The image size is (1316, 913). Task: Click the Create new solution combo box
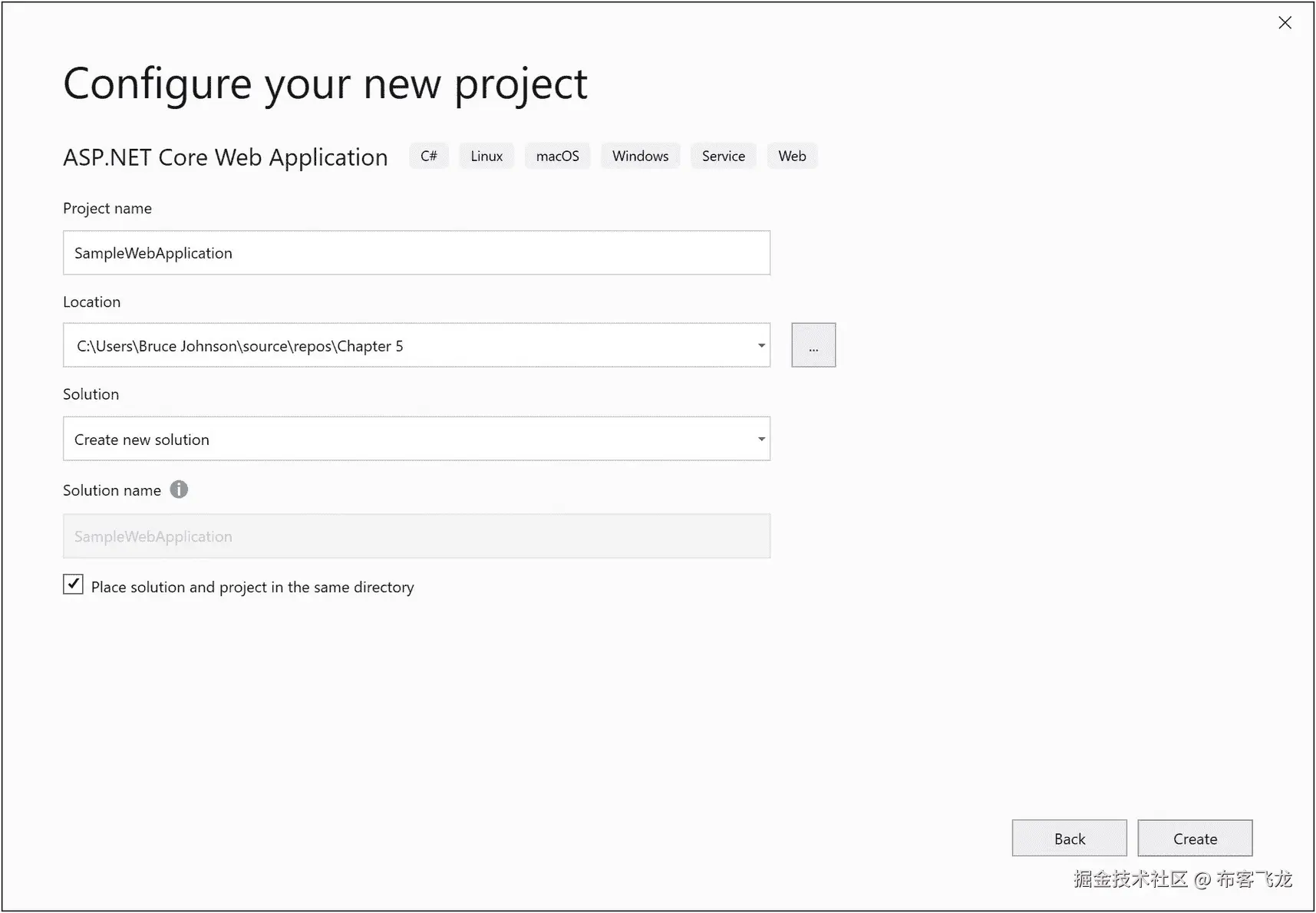pos(407,439)
